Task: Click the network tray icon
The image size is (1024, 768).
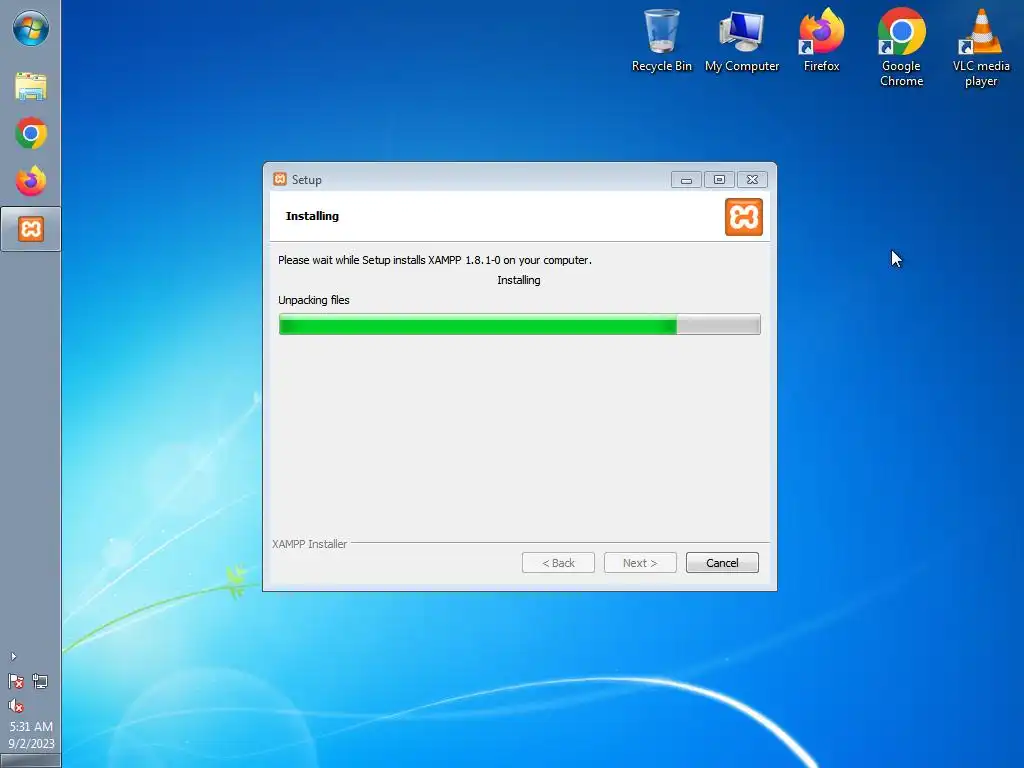Action: coord(40,682)
